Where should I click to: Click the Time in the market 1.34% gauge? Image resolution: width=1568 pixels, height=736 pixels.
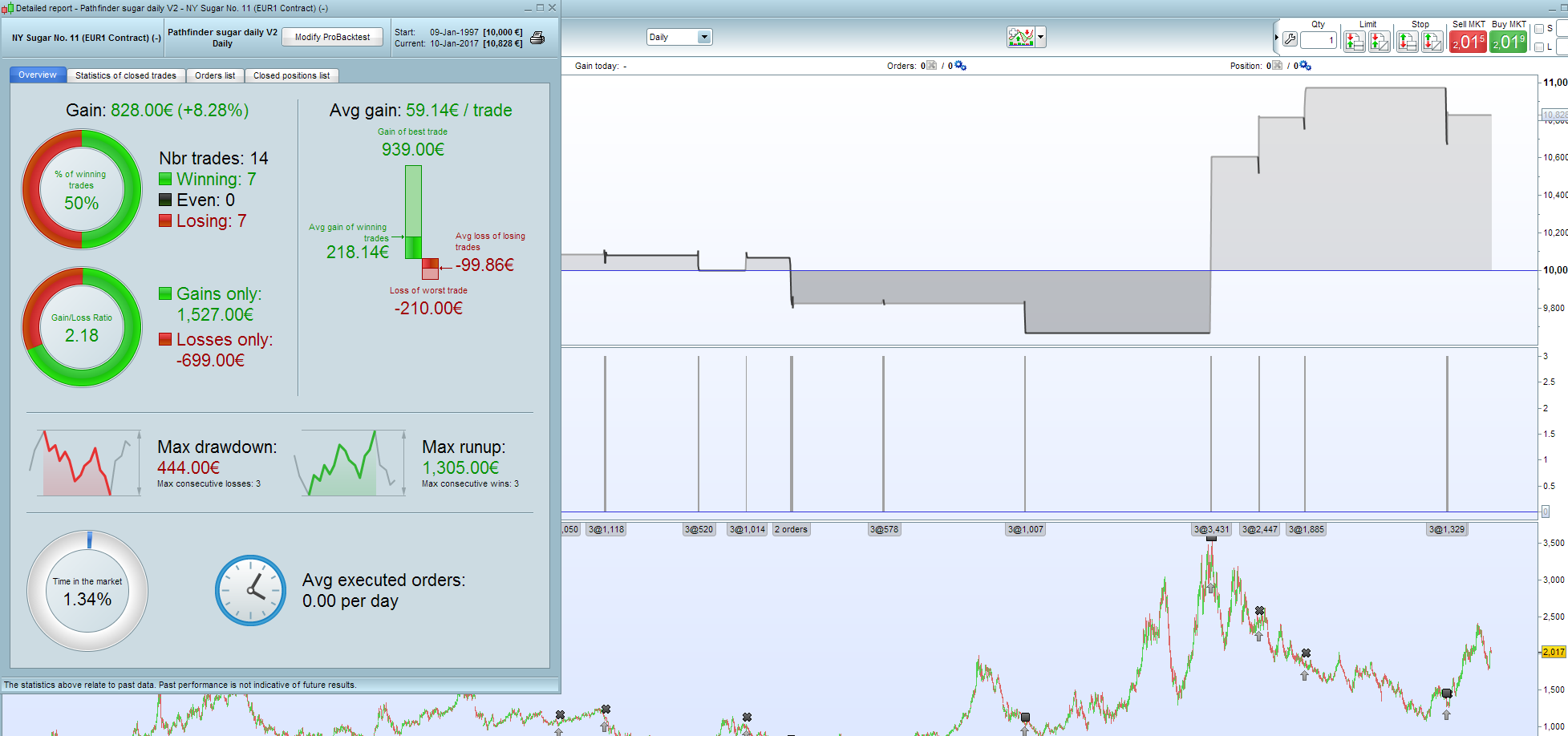[x=87, y=591]
